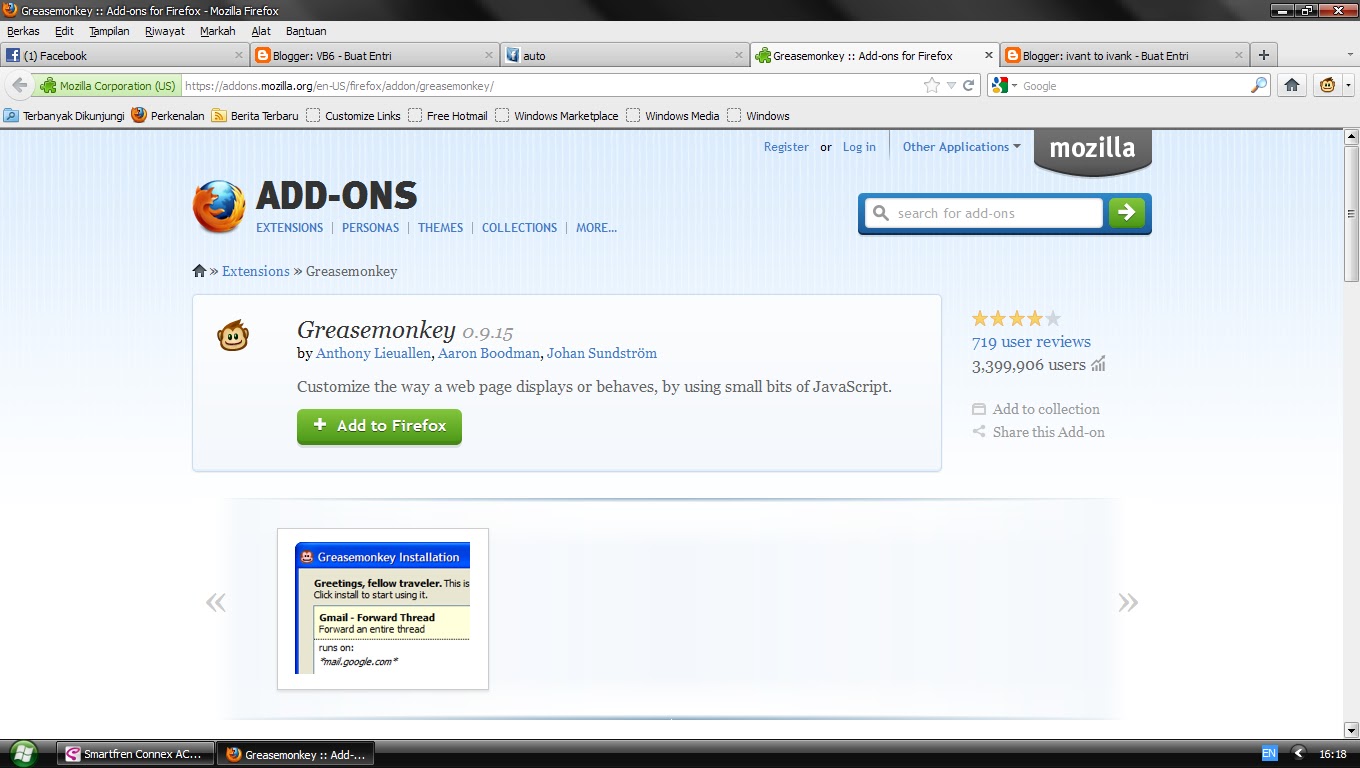Close the auto tab

pos(740,55)
